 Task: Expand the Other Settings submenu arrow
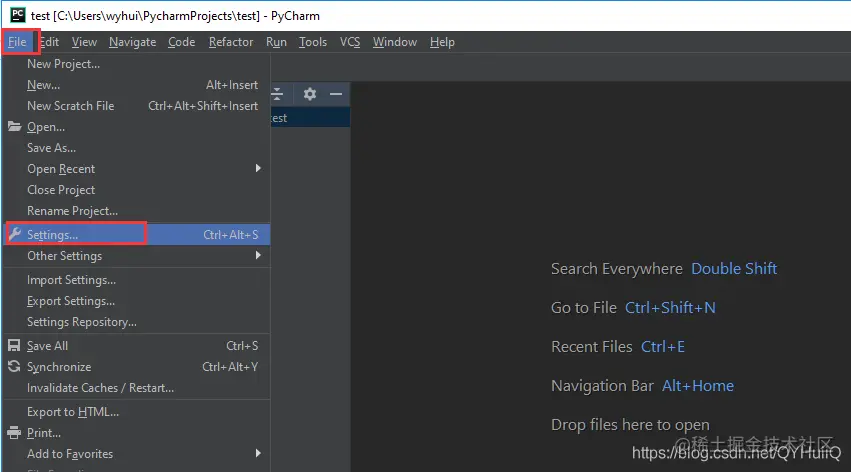click(x=258, y=256)
